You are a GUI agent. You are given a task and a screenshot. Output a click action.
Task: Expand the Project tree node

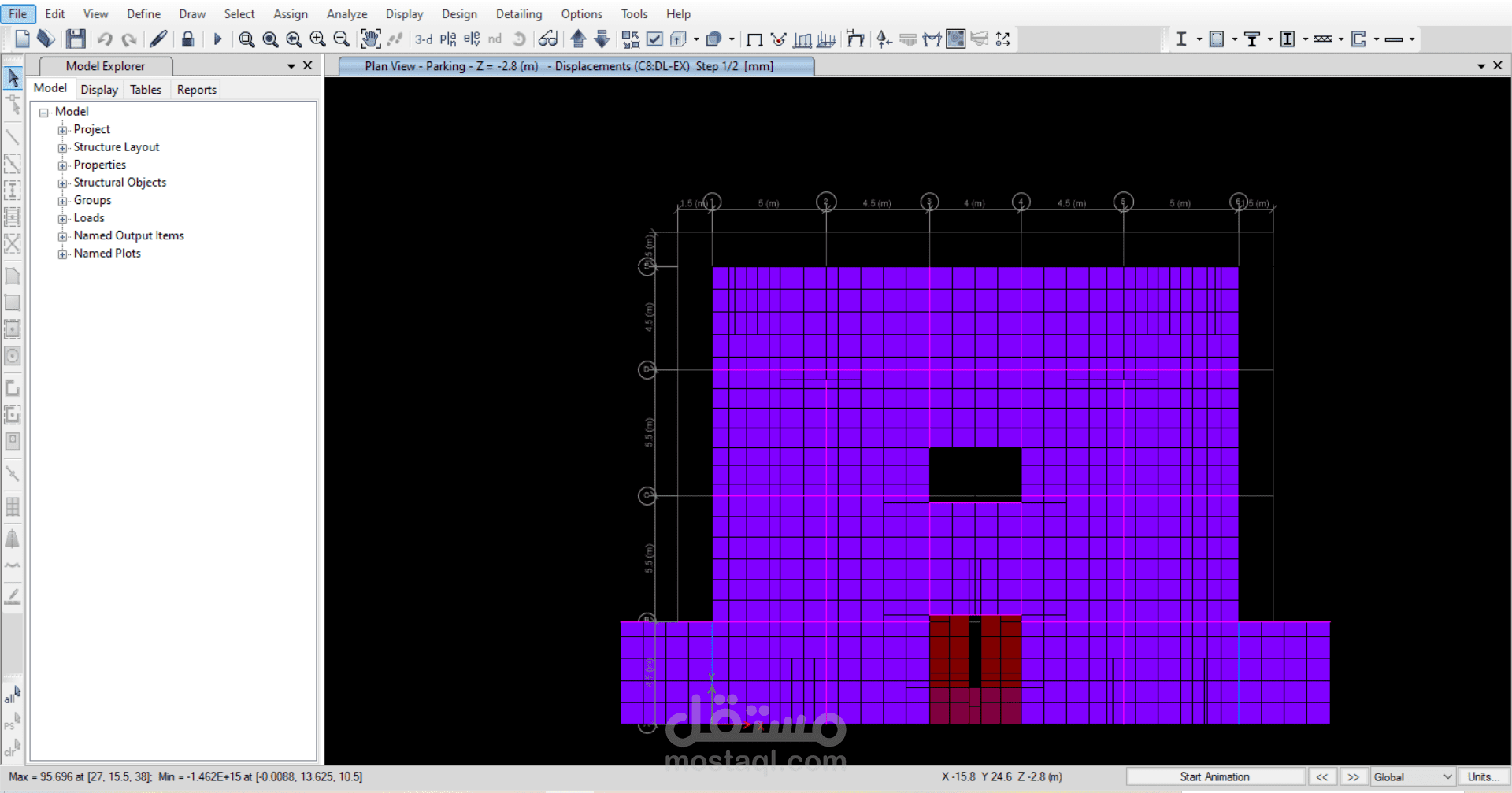[x=62, y=130]
